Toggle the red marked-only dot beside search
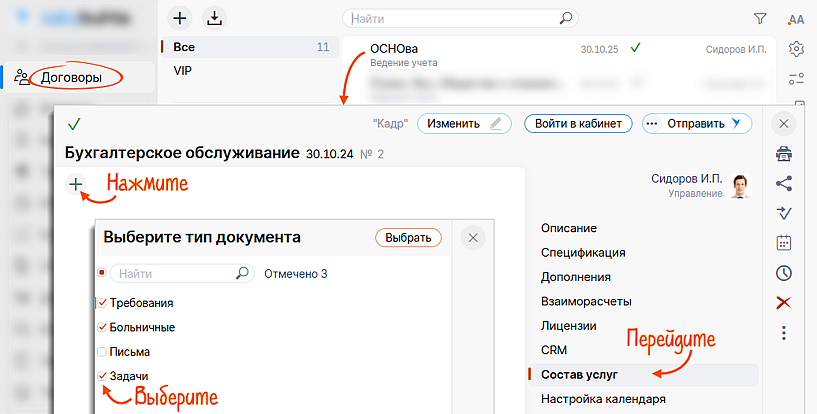The width and height of the screenshot is (817, 414). (x=102, y=273)
